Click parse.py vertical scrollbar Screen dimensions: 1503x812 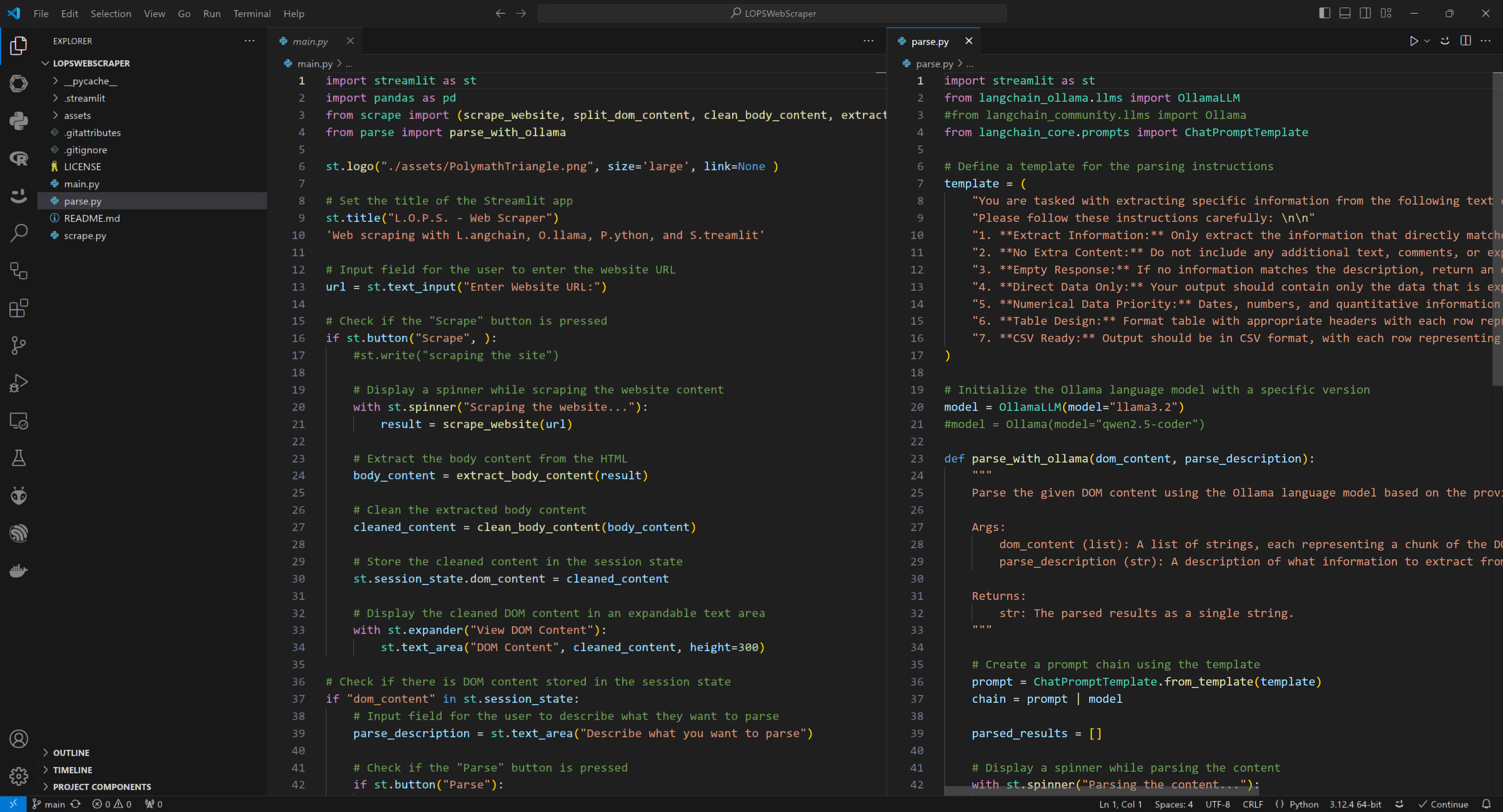click(x=1497, y=229)
